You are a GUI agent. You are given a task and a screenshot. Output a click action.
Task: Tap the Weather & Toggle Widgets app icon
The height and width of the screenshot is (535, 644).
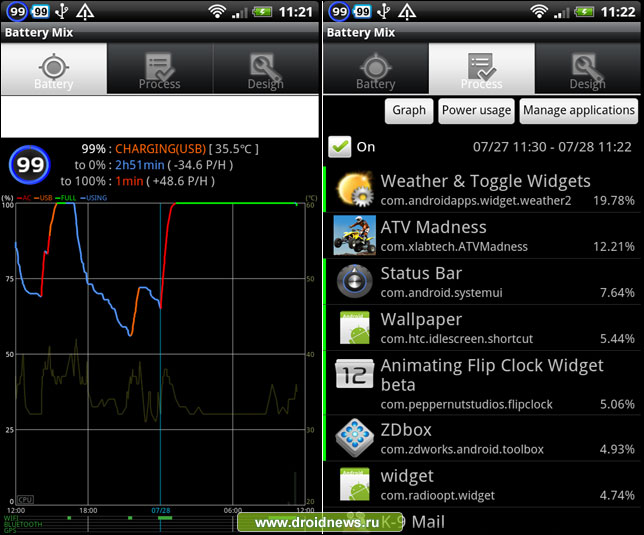[x=355, y=189]
